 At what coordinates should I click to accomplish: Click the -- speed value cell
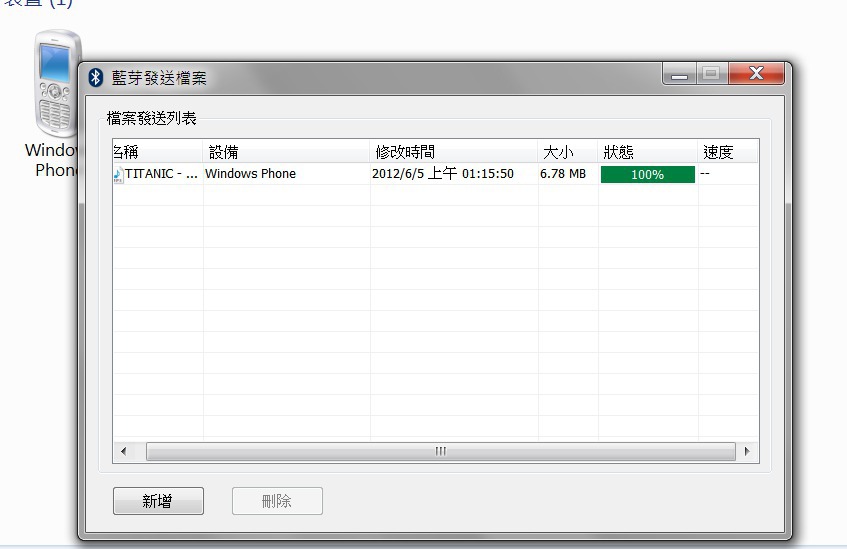point(704,173)
